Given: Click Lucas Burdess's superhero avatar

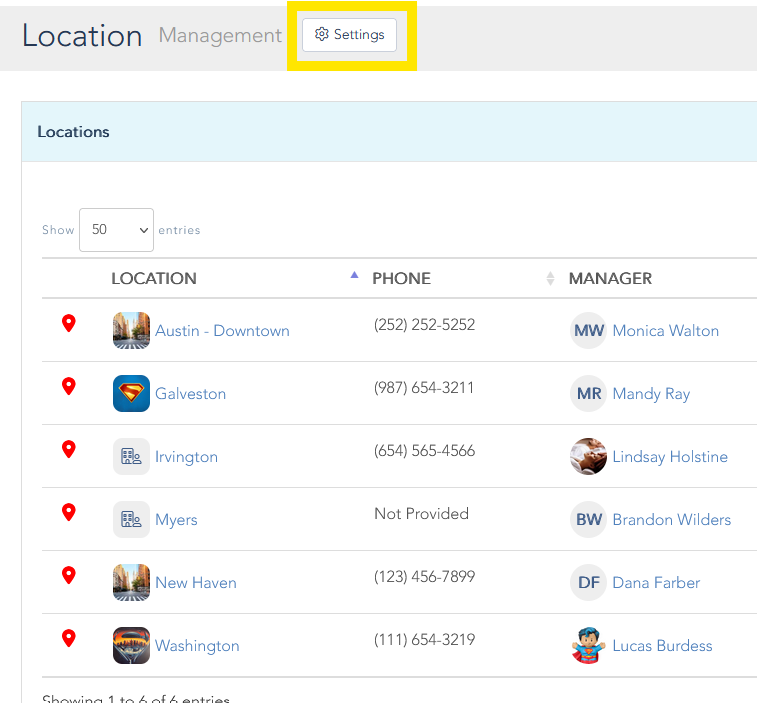Looking at the screenshot, I should coord(588,646).
